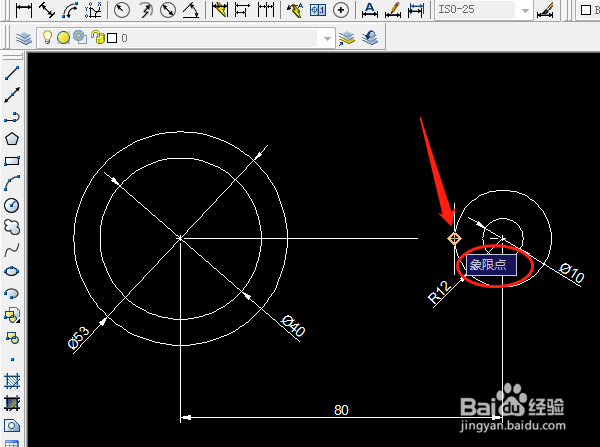
Task: Select the Circle draw tool
Action: point(12,205)
